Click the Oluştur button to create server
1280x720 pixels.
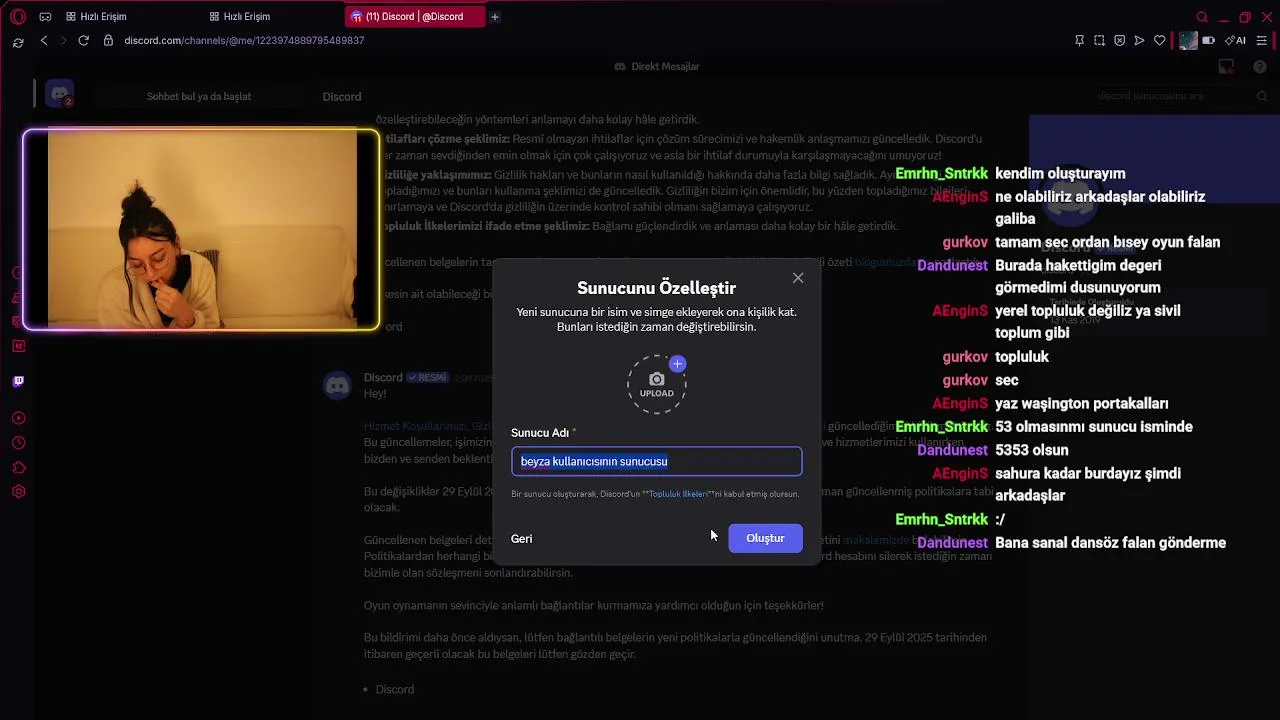coord(765,538)
